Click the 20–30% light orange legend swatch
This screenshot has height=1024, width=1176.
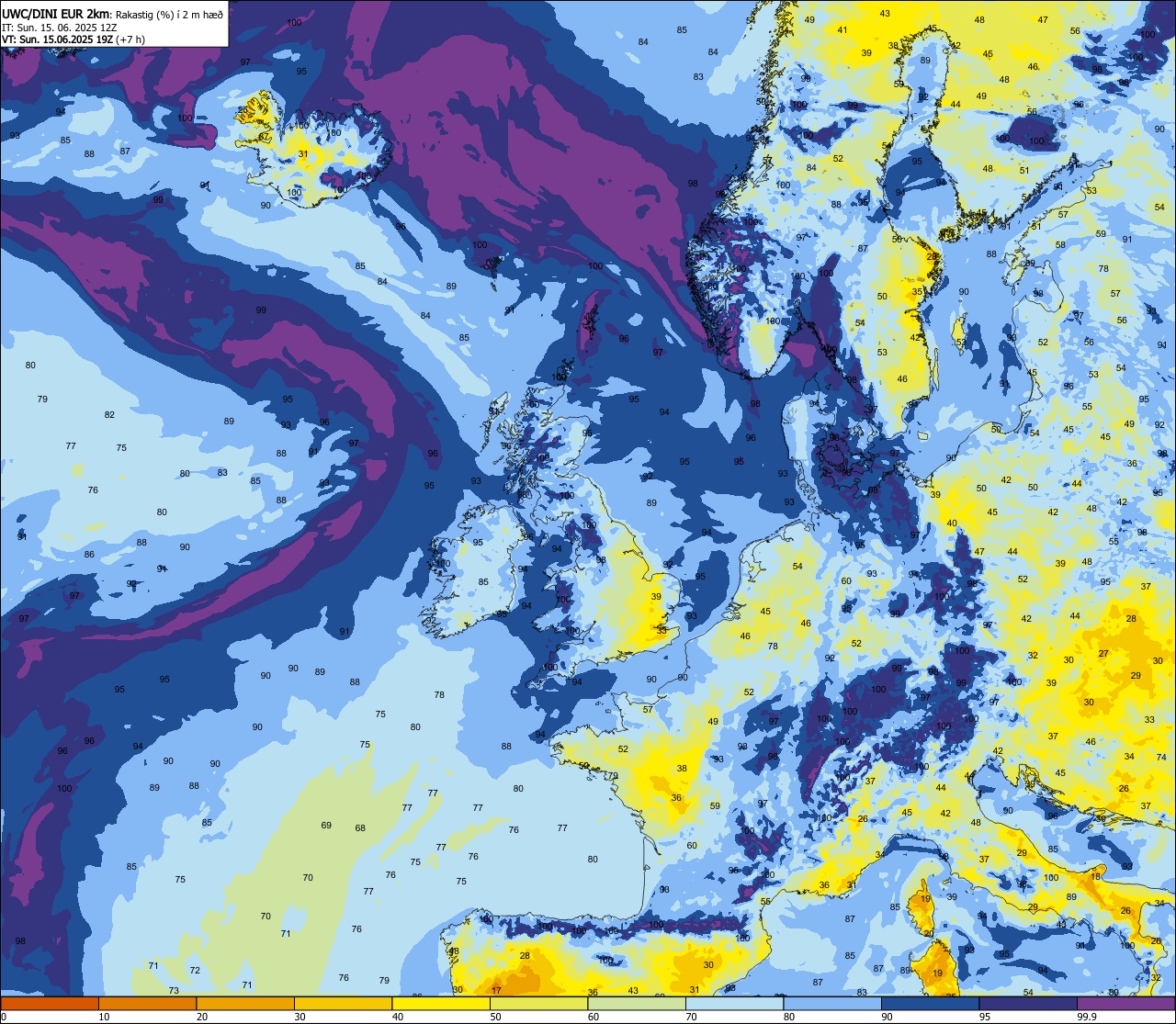(x=245, y=1004)
